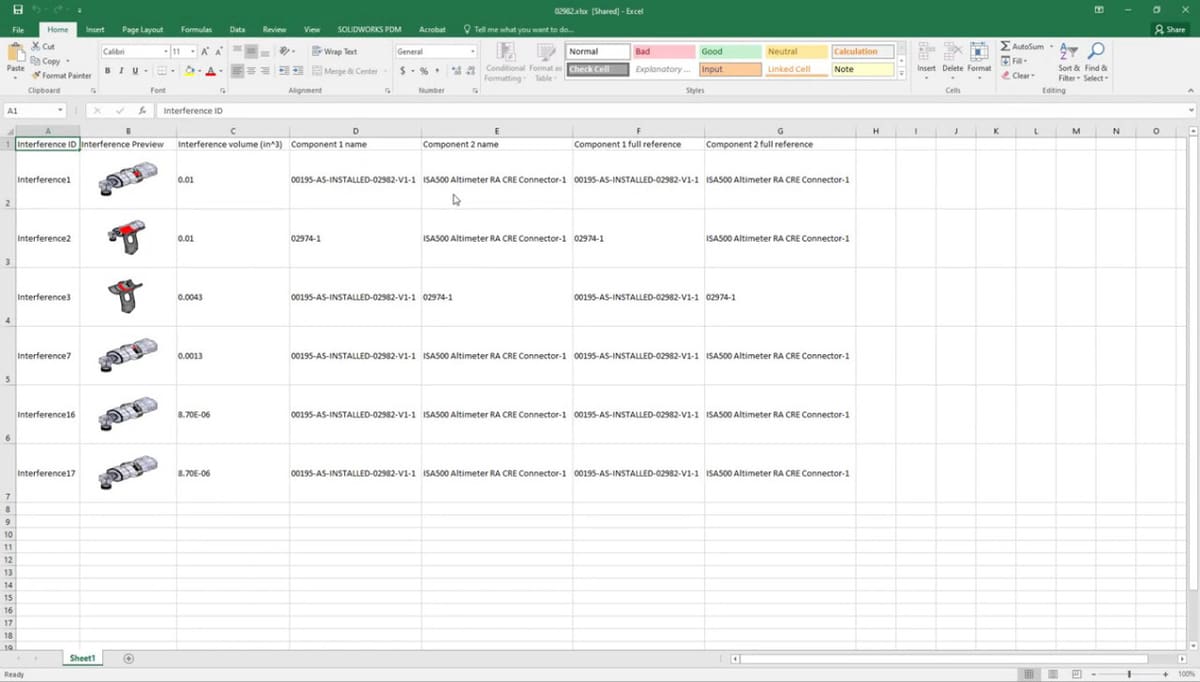Adjust the zoom slider in status bar
This screenshot has width=1200, height=682.
coord(1130,674)
